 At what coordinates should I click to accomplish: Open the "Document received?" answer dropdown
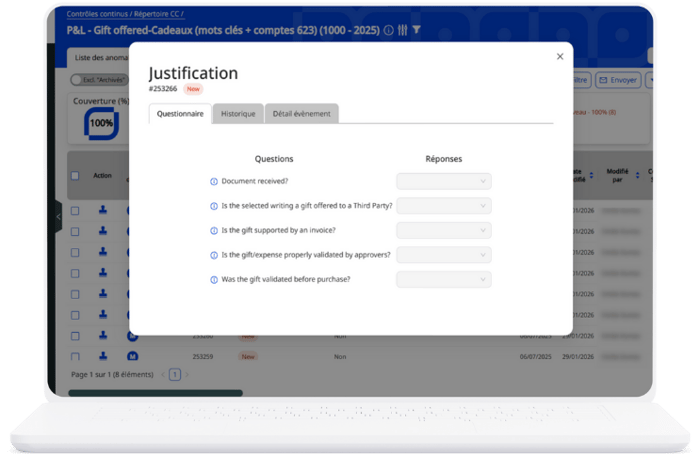(x=443, y=181)
